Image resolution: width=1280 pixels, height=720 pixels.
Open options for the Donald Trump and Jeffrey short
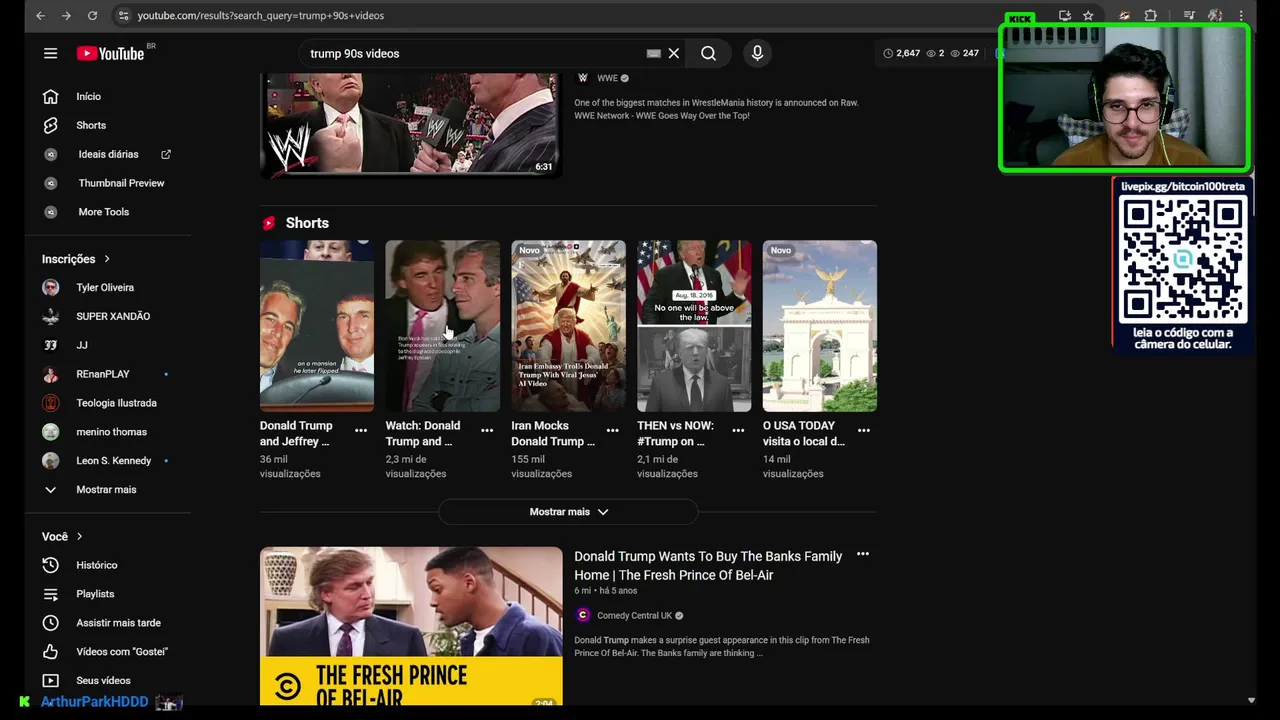[361, 431]
